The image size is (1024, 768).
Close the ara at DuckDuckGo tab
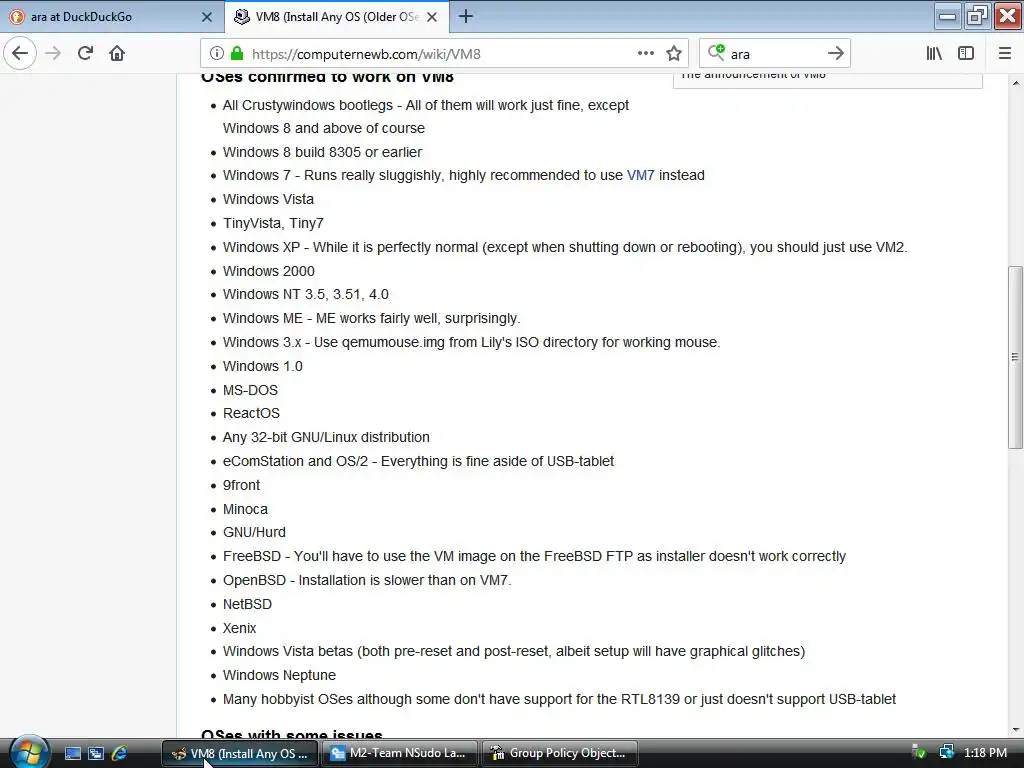[x=206, y=17]
